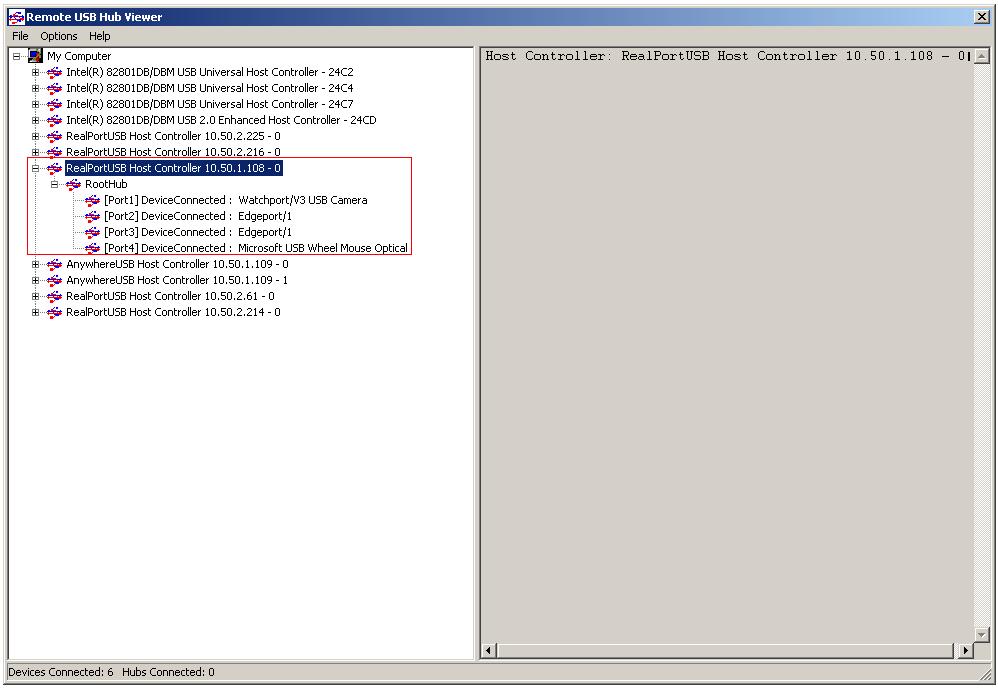Viewport: 998px width, 688px height.
Task: Select Port3 Edgeport/1 device entry
Action: tap(198, 232)
